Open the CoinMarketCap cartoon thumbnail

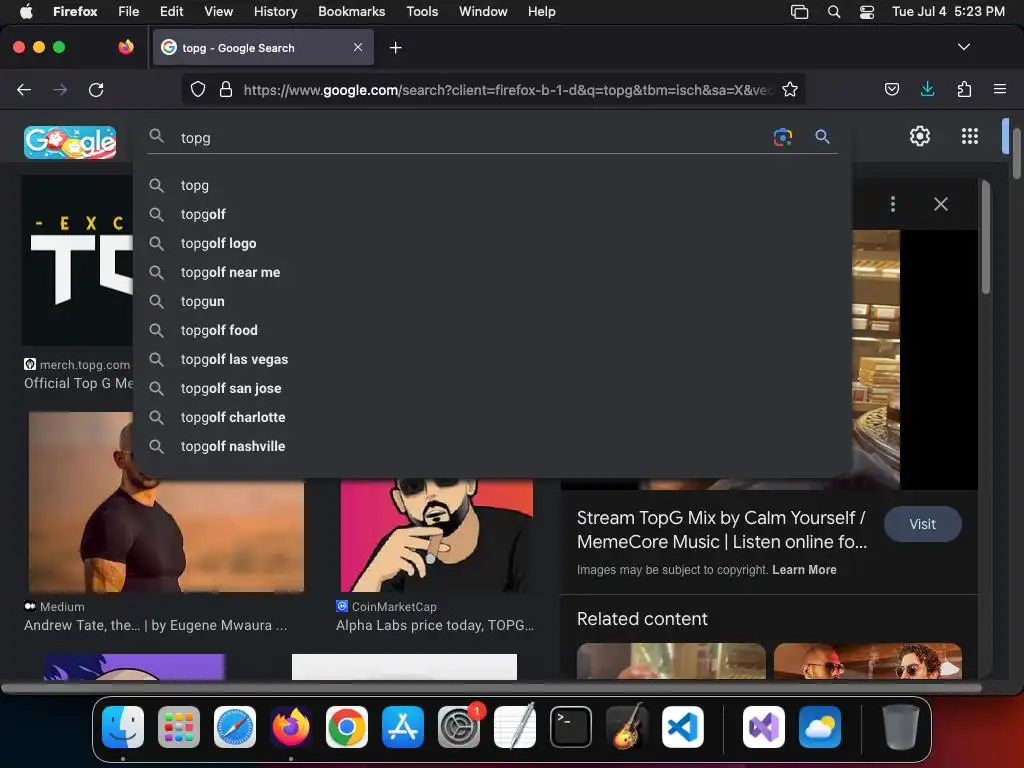coord(436,536)
